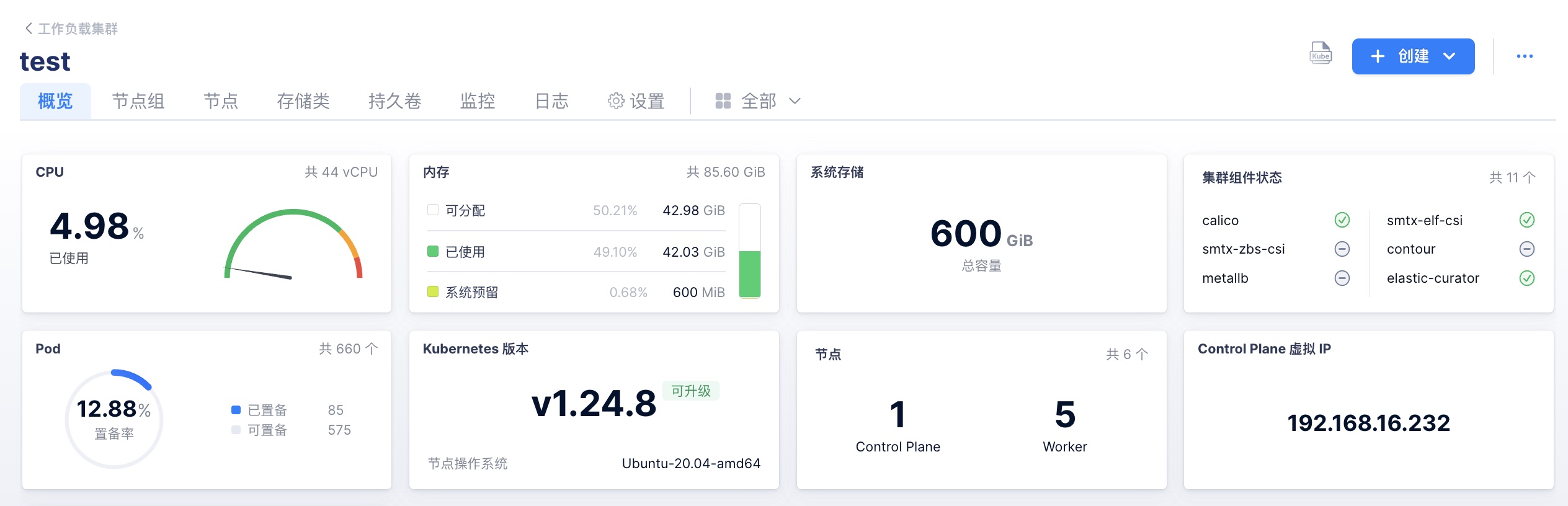1568x506 pixels.
Task: Click 共 6 个 node count
Action: pos(1127,354)
